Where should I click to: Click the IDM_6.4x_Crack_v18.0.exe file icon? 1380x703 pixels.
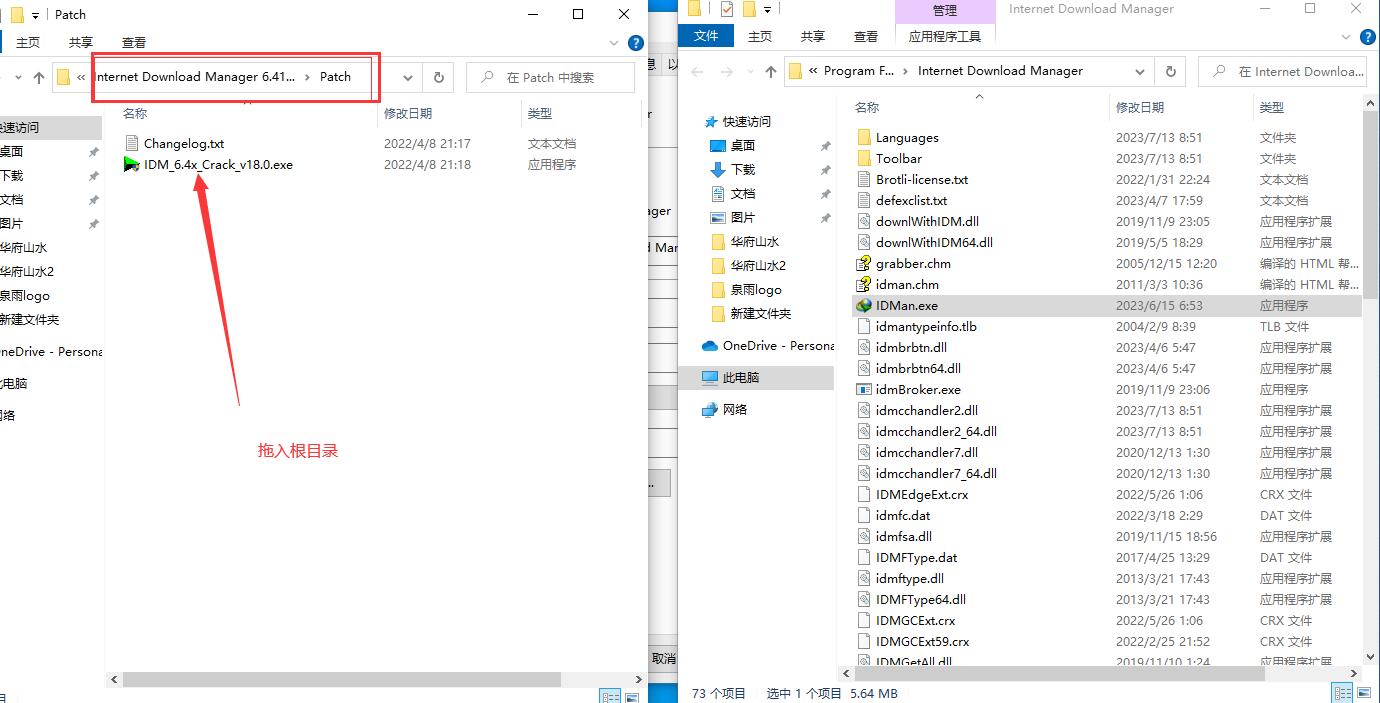pyautogui.click(x=131, y=165)
